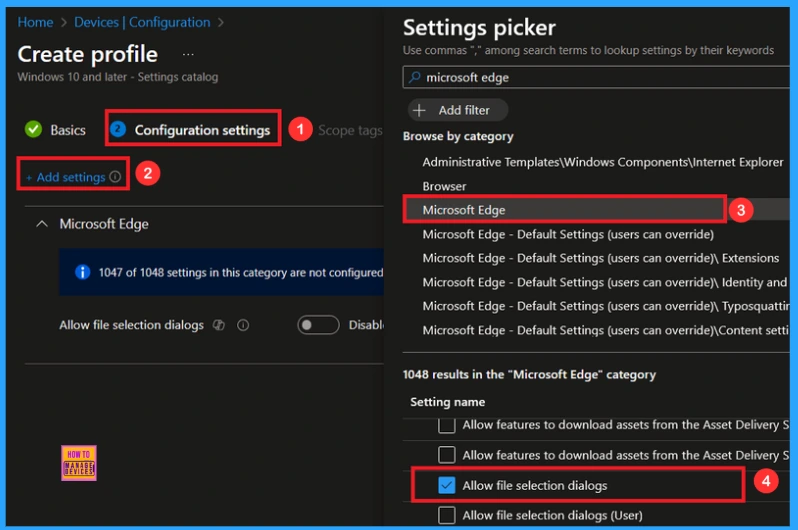The height and width of the screenshot is (530, 798).
Task: Select Microsoft Edge - Default Settings (users can override)
Action: point(568,234)
